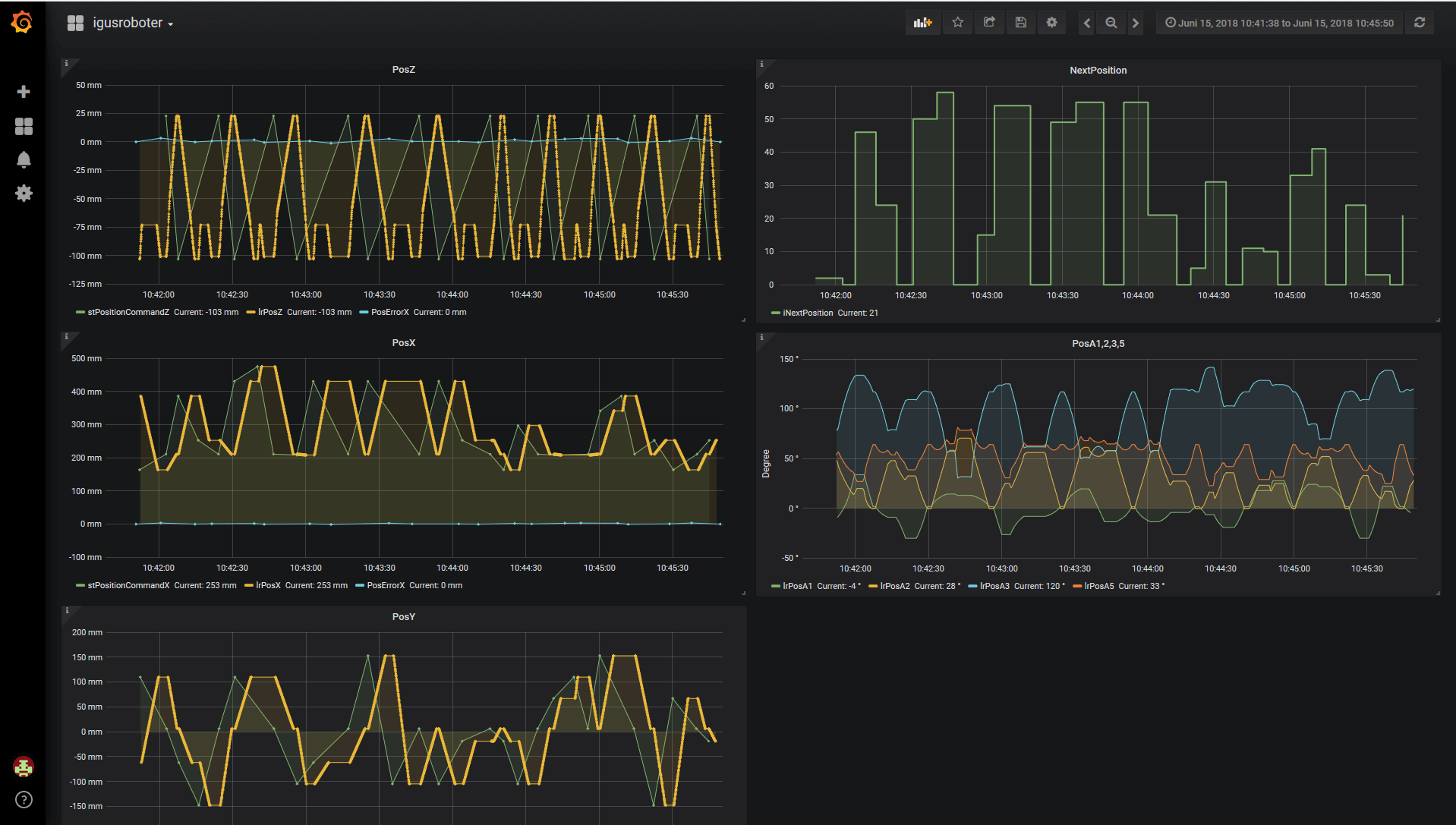Open the Configuration gear in sidebar
The image size is (1456, 825).
coord(24,194)
